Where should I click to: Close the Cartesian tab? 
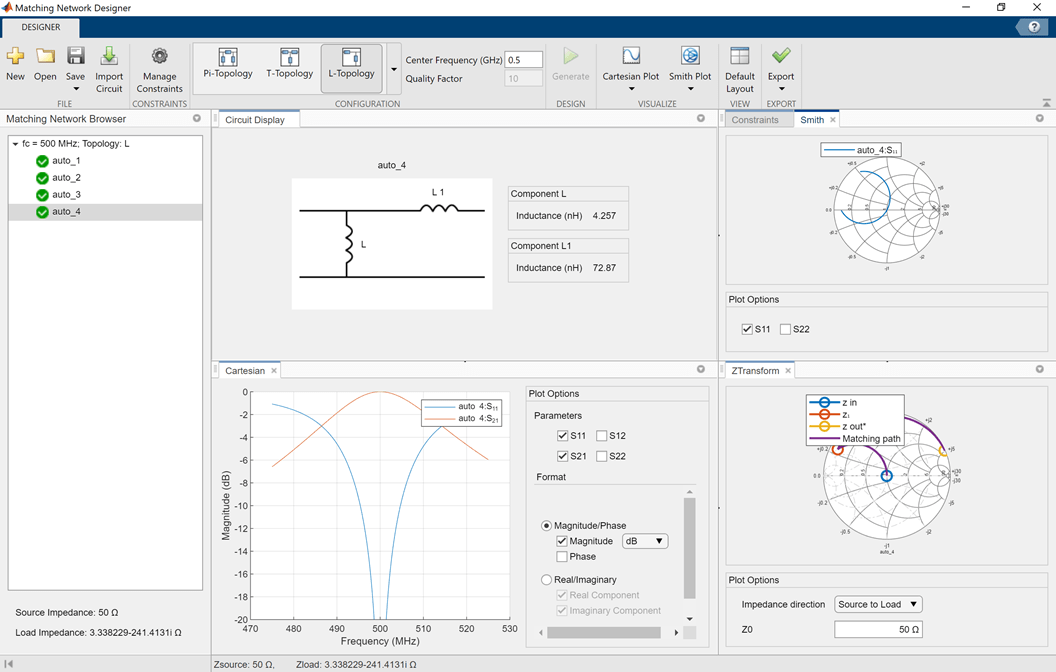274,371
